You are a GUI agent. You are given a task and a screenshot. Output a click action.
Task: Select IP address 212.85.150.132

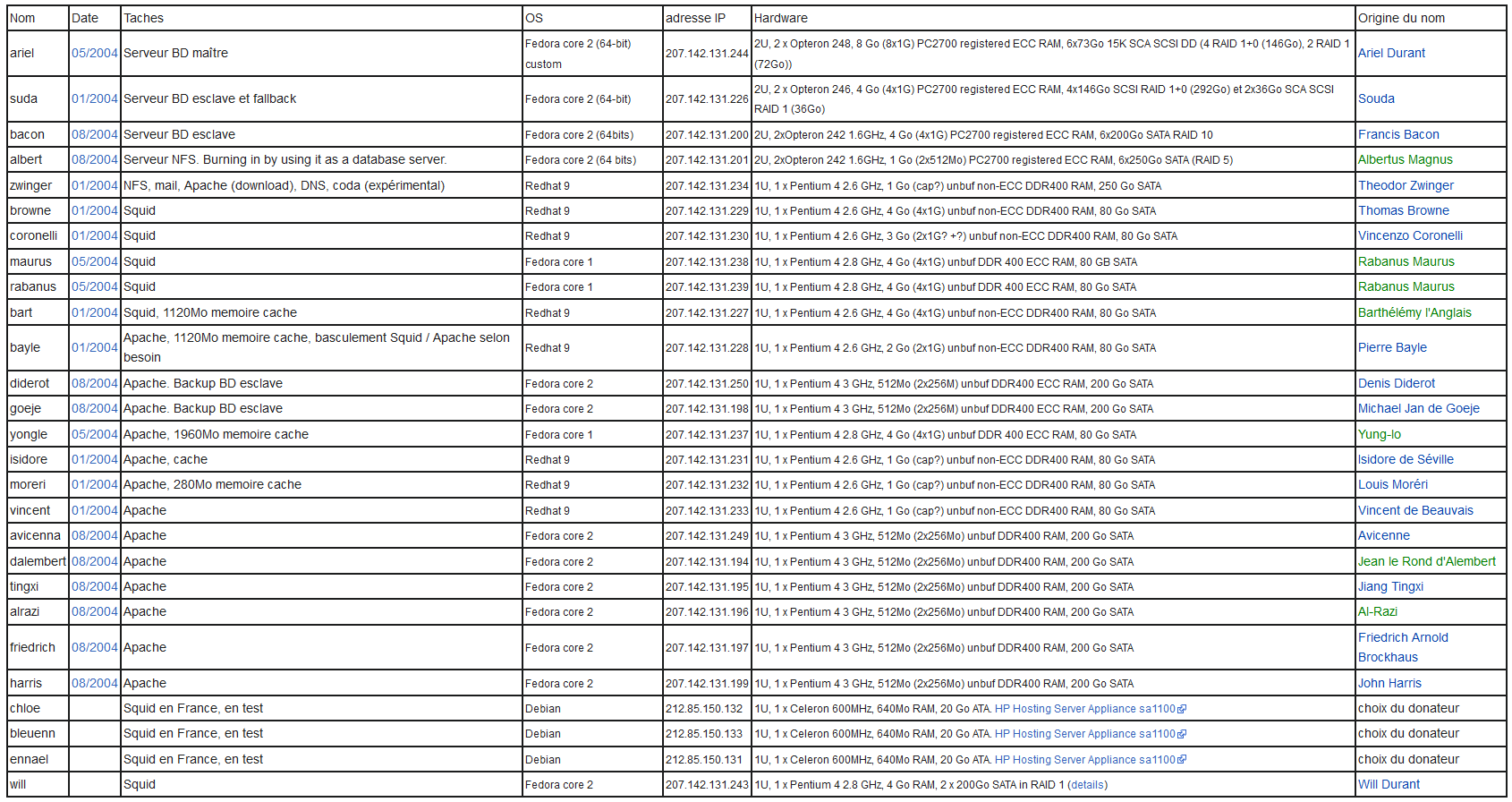(x=704, y=709)
